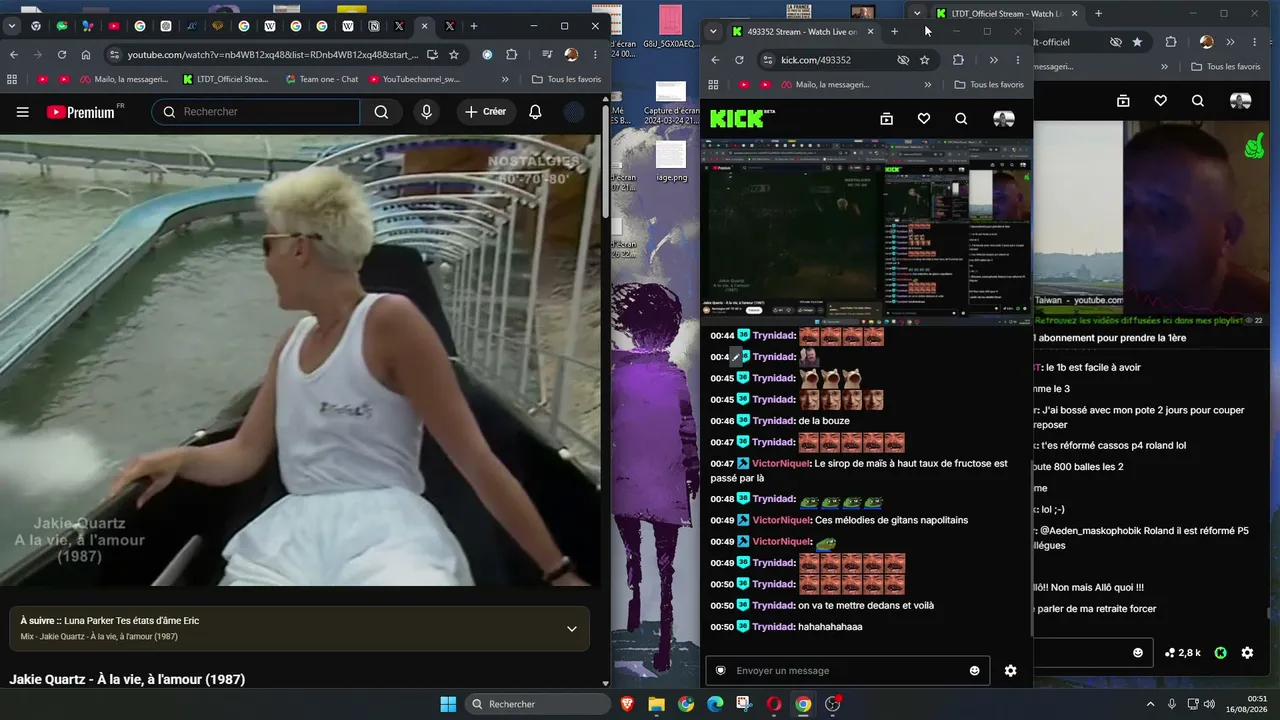The height and width of the screenshot is (720, 1280).
Task: Open 'Mailo, la messageri...' bookmark in YouTube window
Action: pyautogui.click(x=125, y=79)
